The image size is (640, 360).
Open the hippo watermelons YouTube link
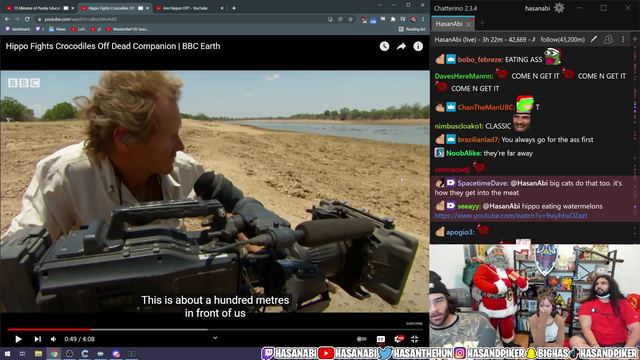511,216
